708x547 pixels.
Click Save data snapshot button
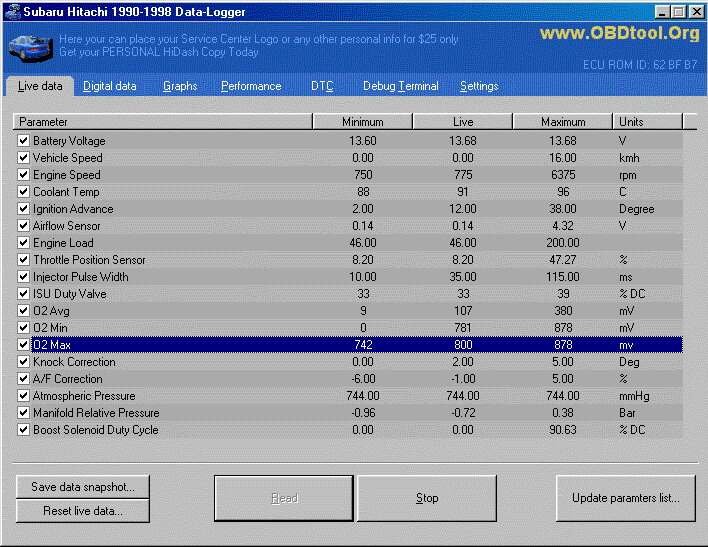click(83, 486)
